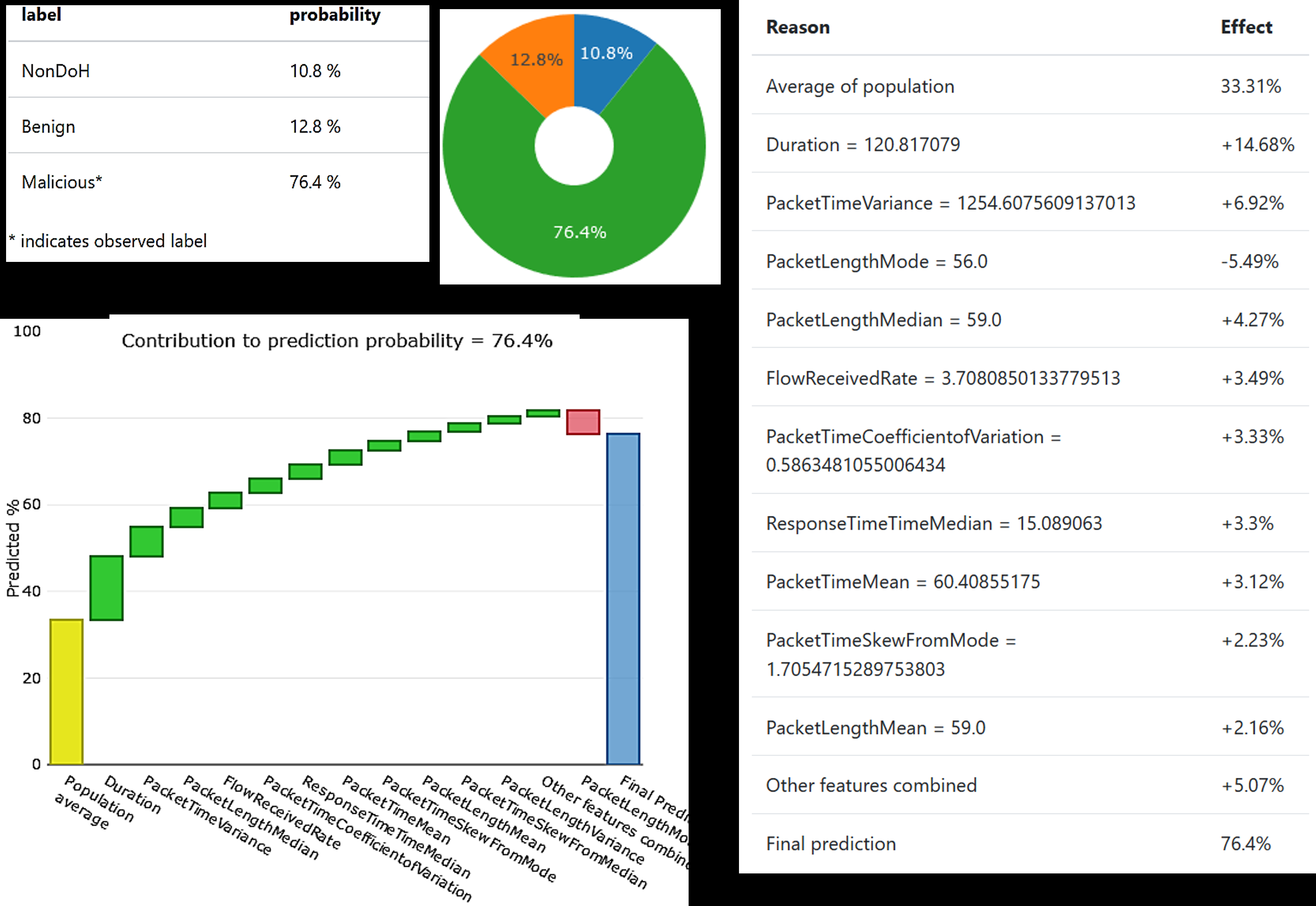Image resolution: width=1316 pixels, height=906 pixels.
Task: Select the Malicious* label row
Action: coord(61,182)
